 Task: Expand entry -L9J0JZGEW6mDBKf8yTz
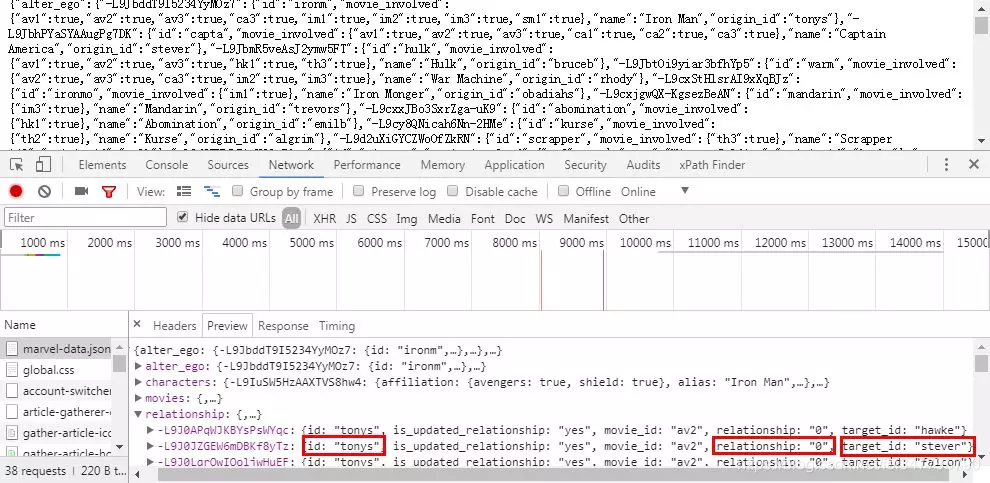[150, 446]
